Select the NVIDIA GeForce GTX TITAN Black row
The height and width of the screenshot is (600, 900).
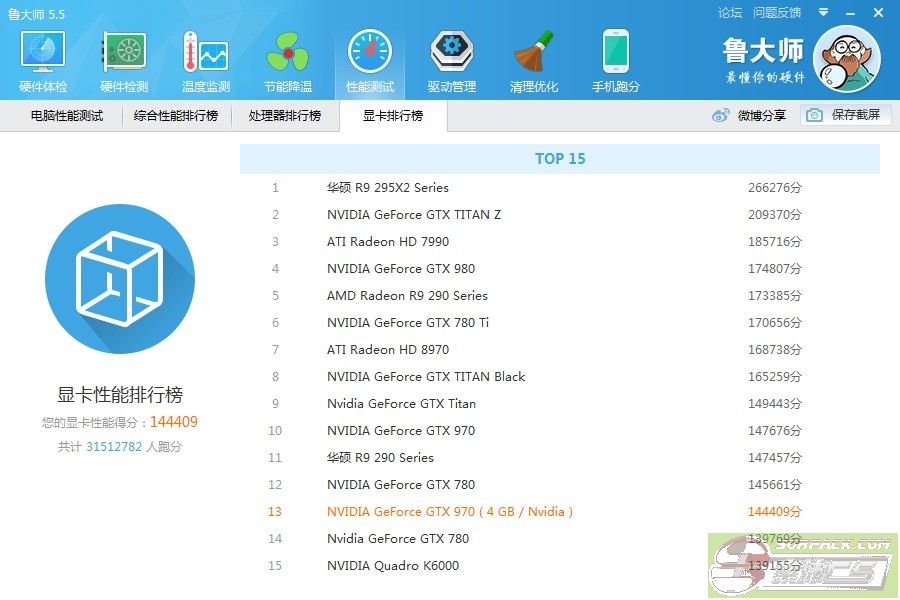pyautogui.click(x=560, y=377)
